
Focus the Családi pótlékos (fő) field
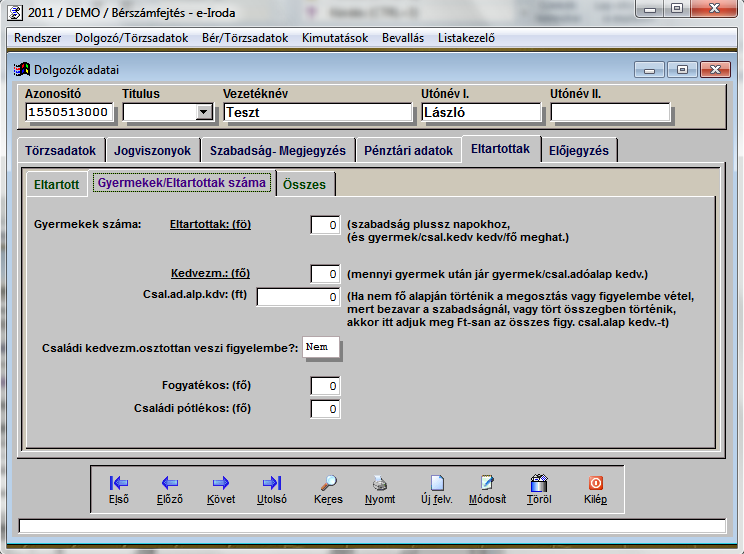coord(325,408)
